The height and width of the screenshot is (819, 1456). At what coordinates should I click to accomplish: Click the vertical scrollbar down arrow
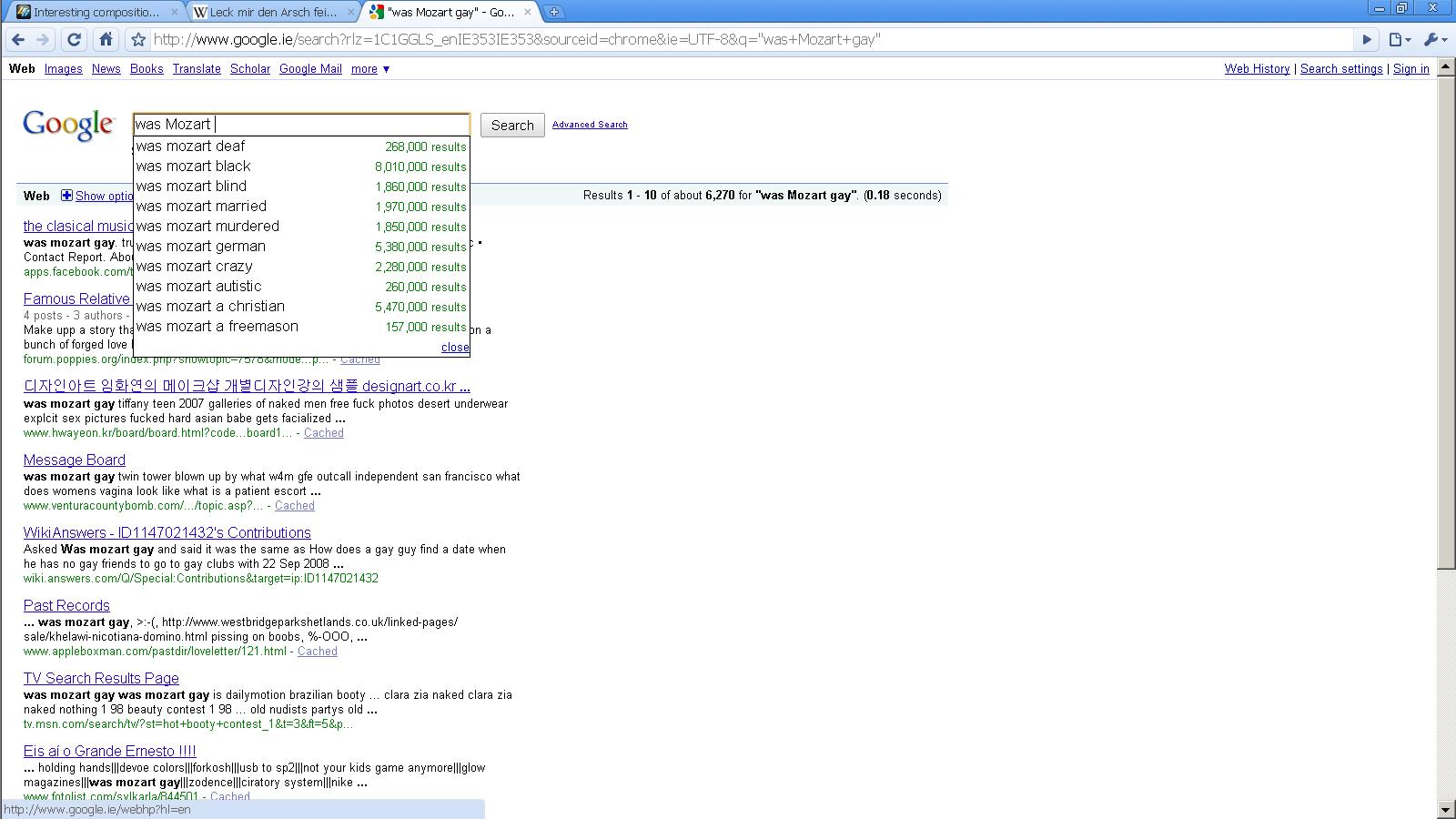click(x=1446, y=809)
